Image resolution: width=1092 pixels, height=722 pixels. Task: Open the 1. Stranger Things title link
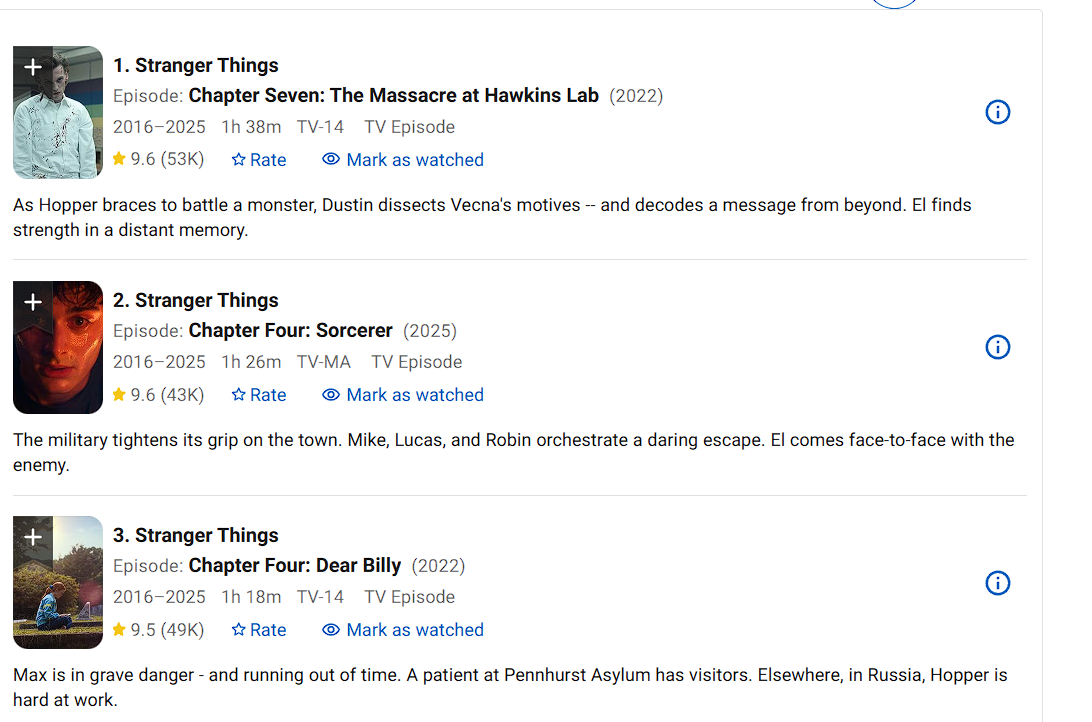(196, 66)
